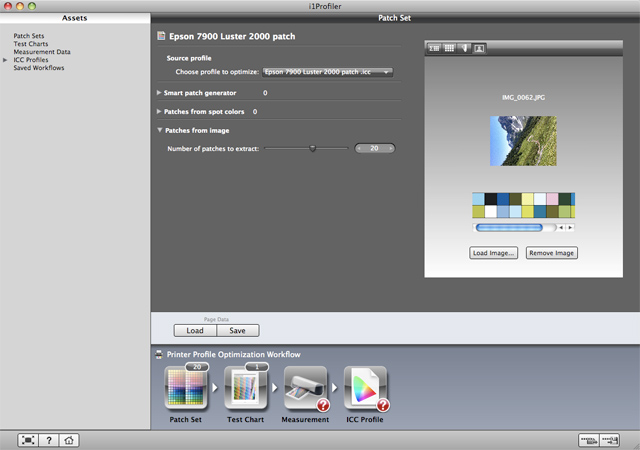Click the Save button under Page Data
The height and width of the screenshot is (450, 640).
coord(238,330)
